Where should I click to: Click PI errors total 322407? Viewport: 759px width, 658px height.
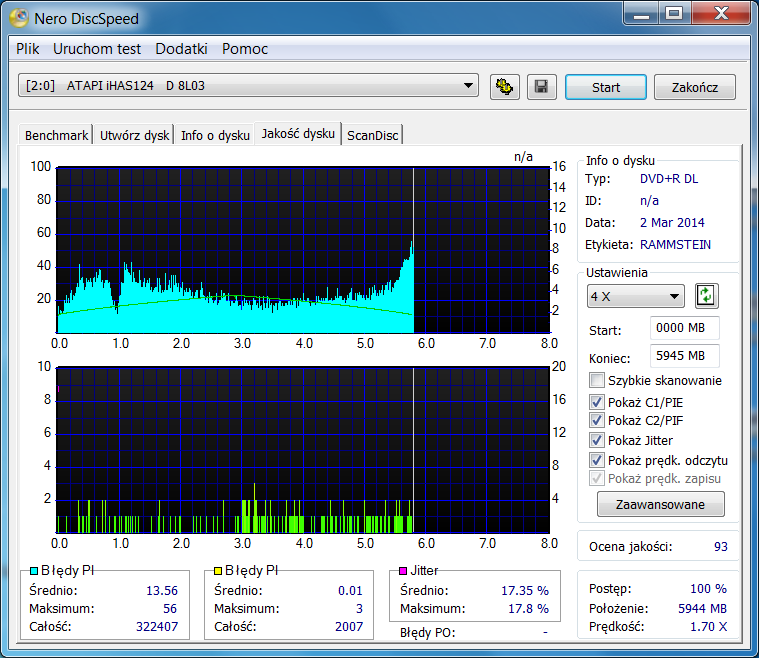pos(157,627)
